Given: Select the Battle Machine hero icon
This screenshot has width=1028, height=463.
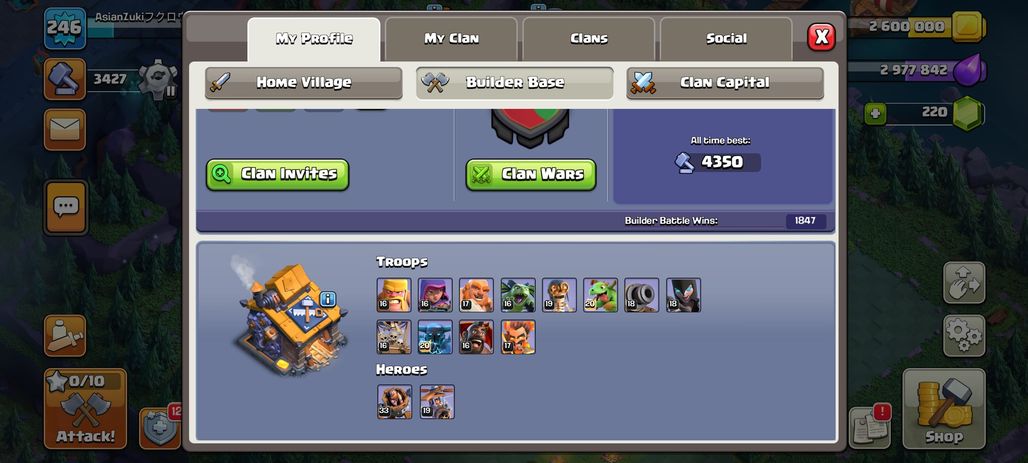Looking at the screenshot, I should (x=395, y=401).
